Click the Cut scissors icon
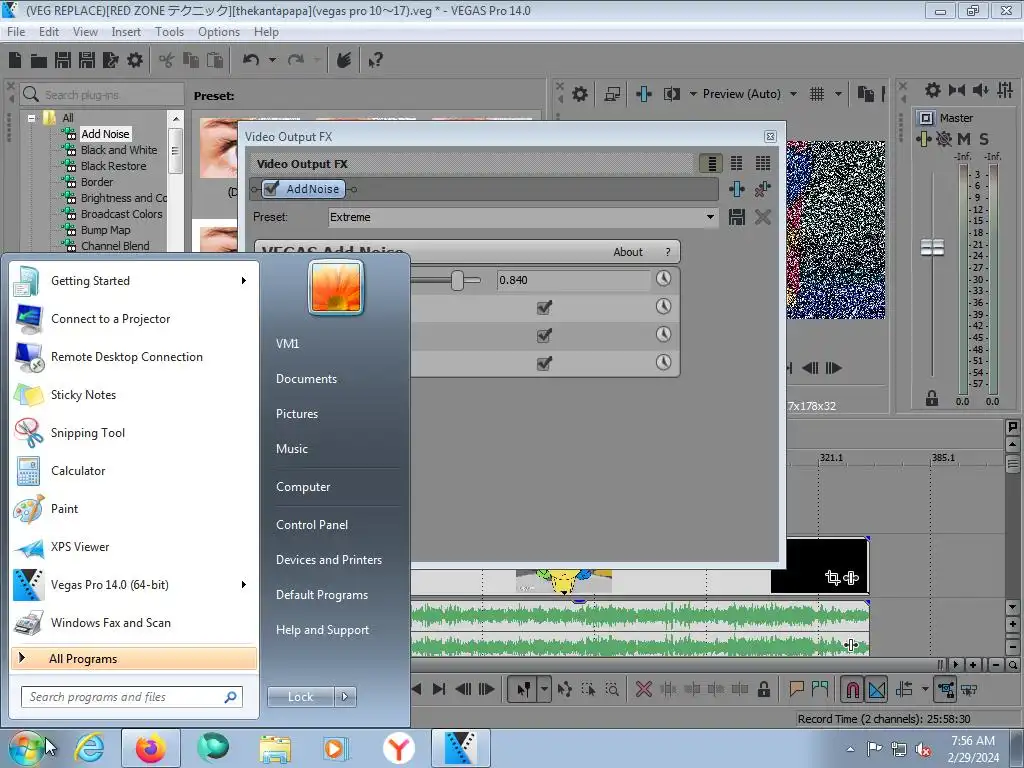Viewport: 1024px width, 768px height. click(167, 60)
